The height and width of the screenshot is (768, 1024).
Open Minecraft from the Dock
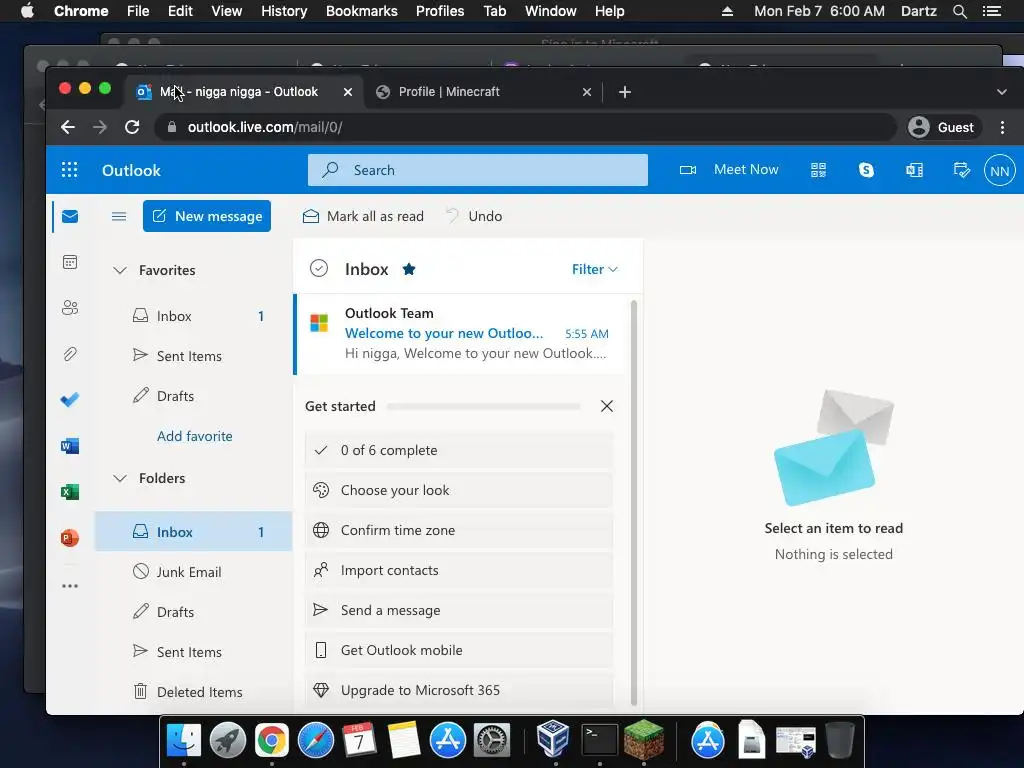643,739
